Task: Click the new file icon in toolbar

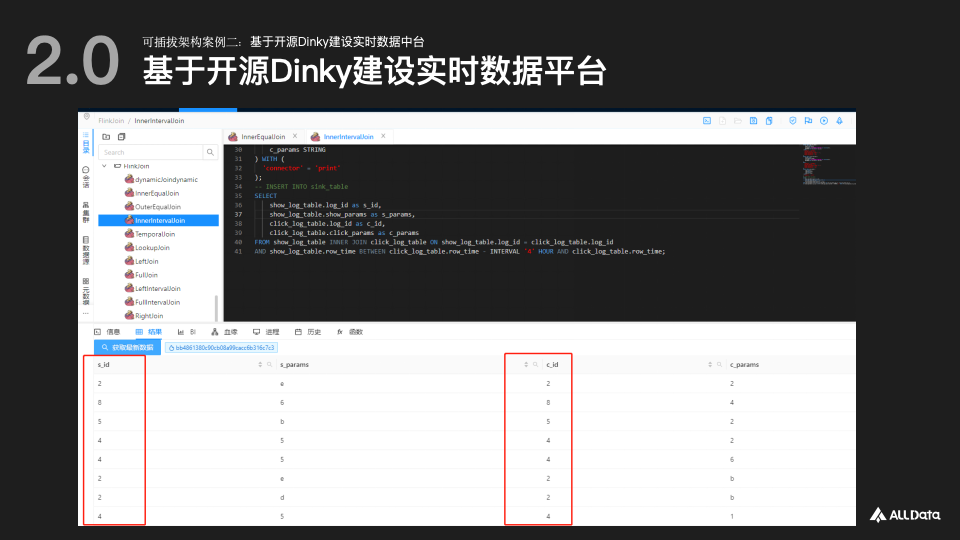Action: click(x=722, y=121)
